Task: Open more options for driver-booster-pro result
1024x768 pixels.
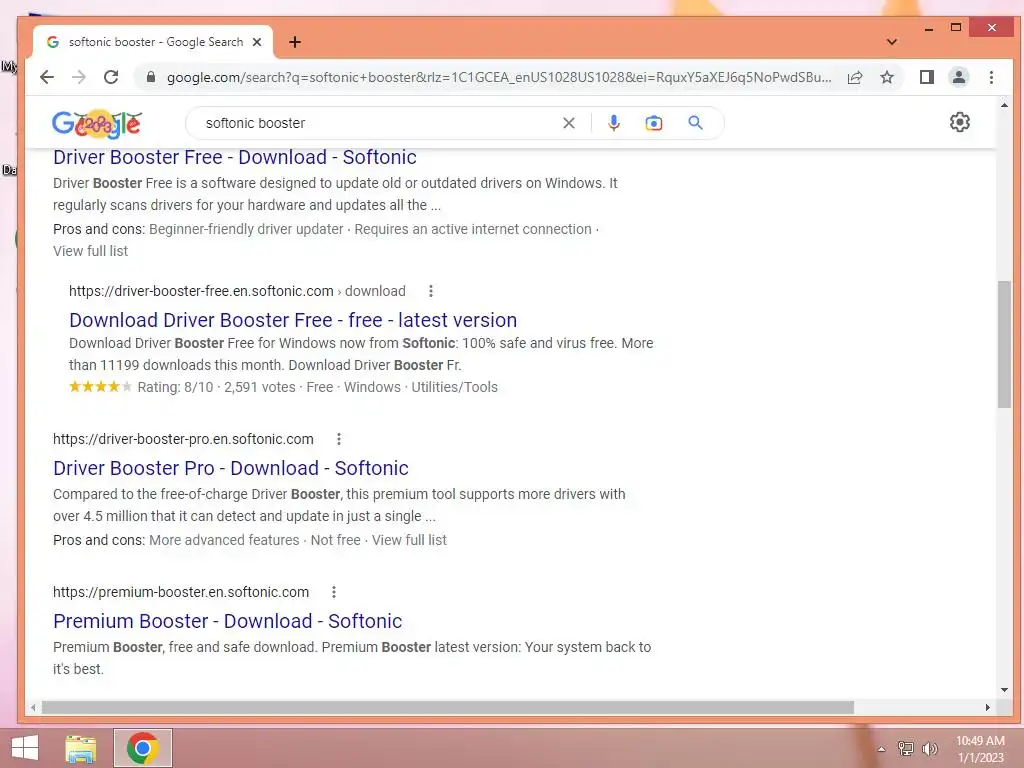Action: 338,439
